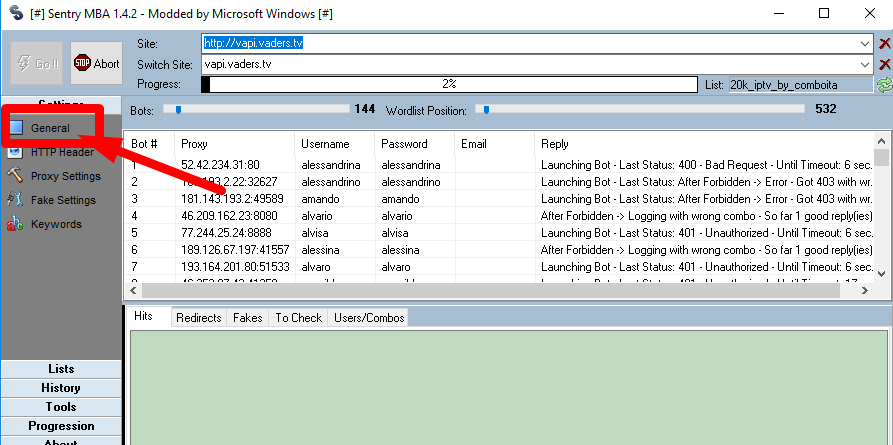Click username cell amando

tap(320, 199)
